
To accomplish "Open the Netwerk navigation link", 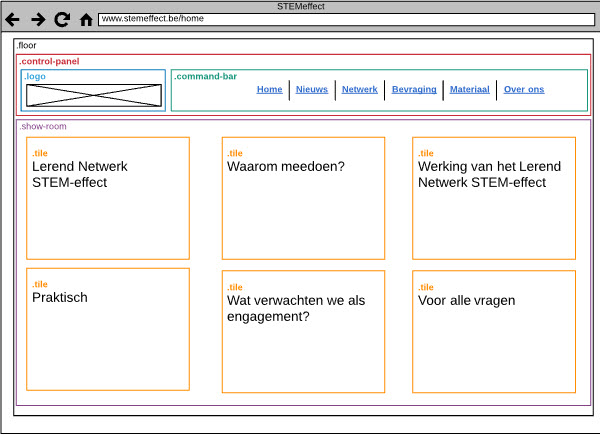I will click(359, 90).
